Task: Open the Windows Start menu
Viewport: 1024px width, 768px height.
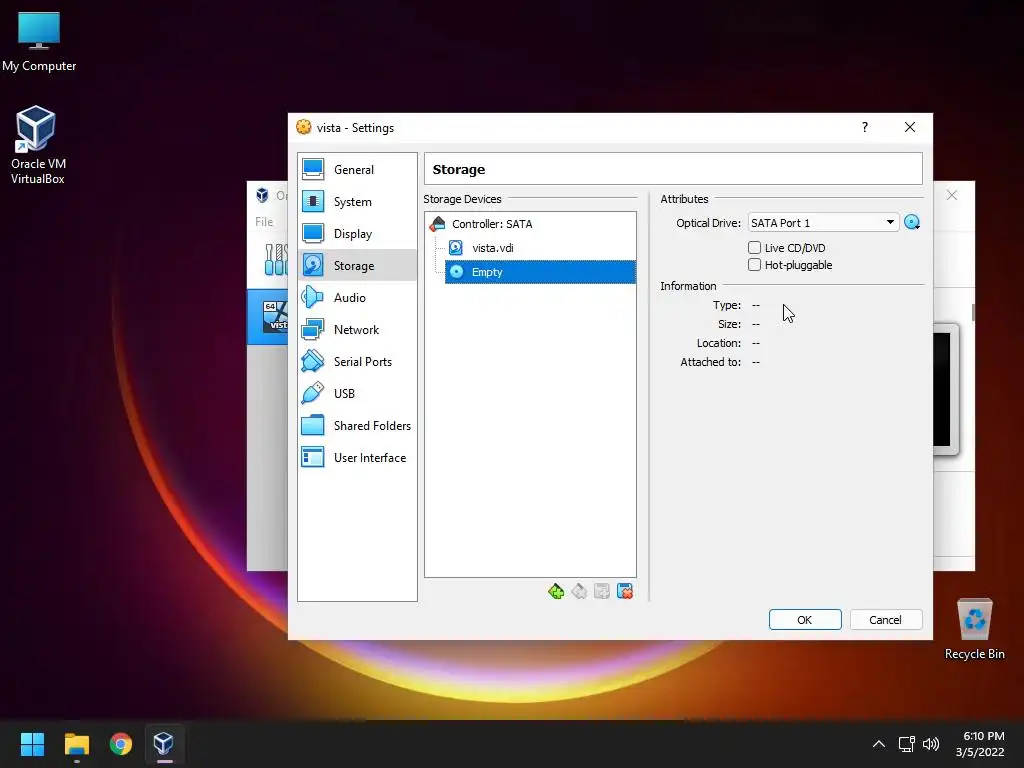Action: (32, 744)
